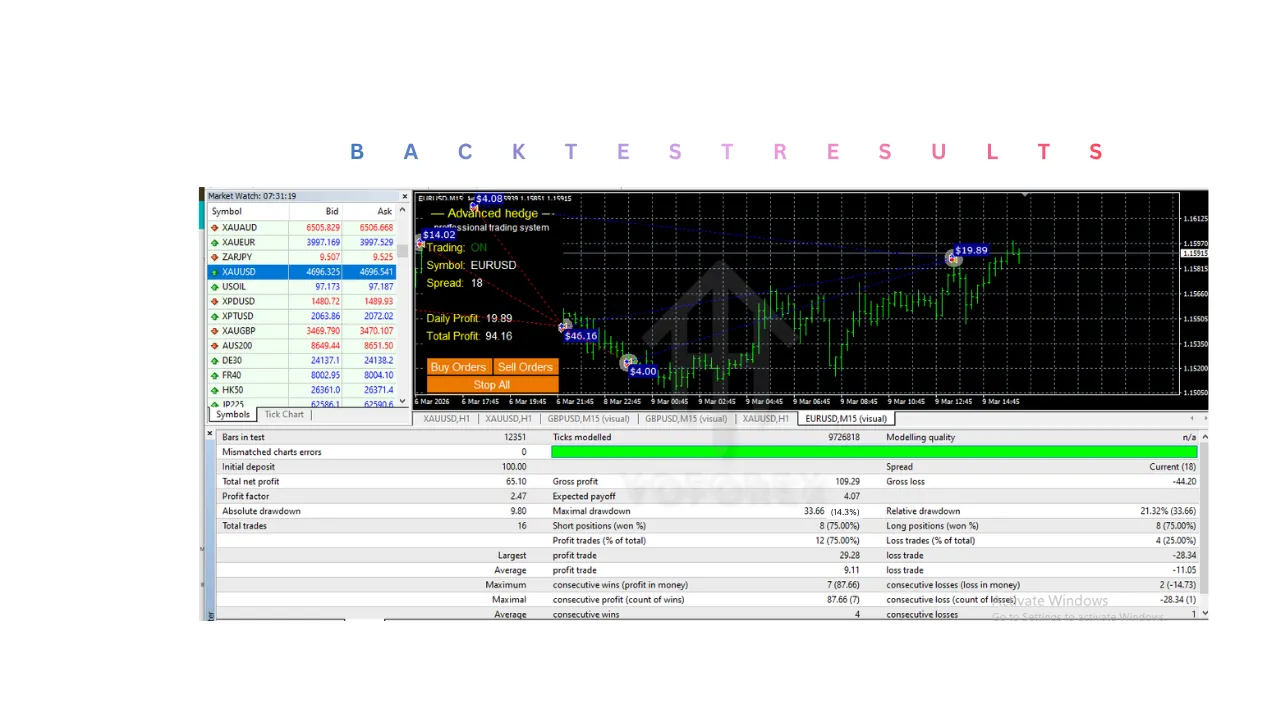The image size is (1280, 720).
Task: Click the up arrow icon beside XAUUSD
Action: point(214,272)
